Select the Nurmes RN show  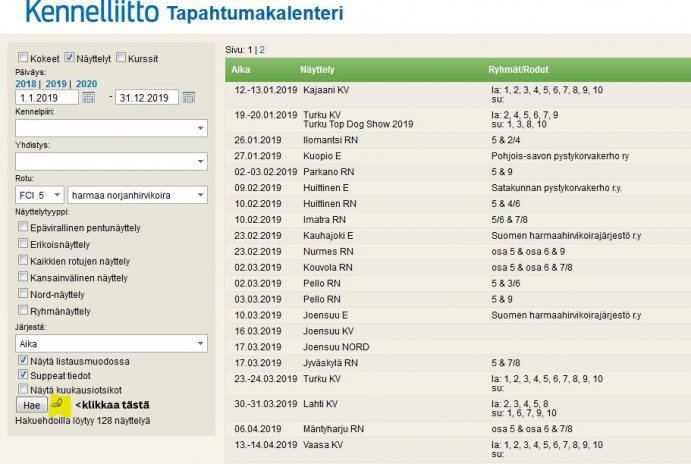tap(328, 252)
